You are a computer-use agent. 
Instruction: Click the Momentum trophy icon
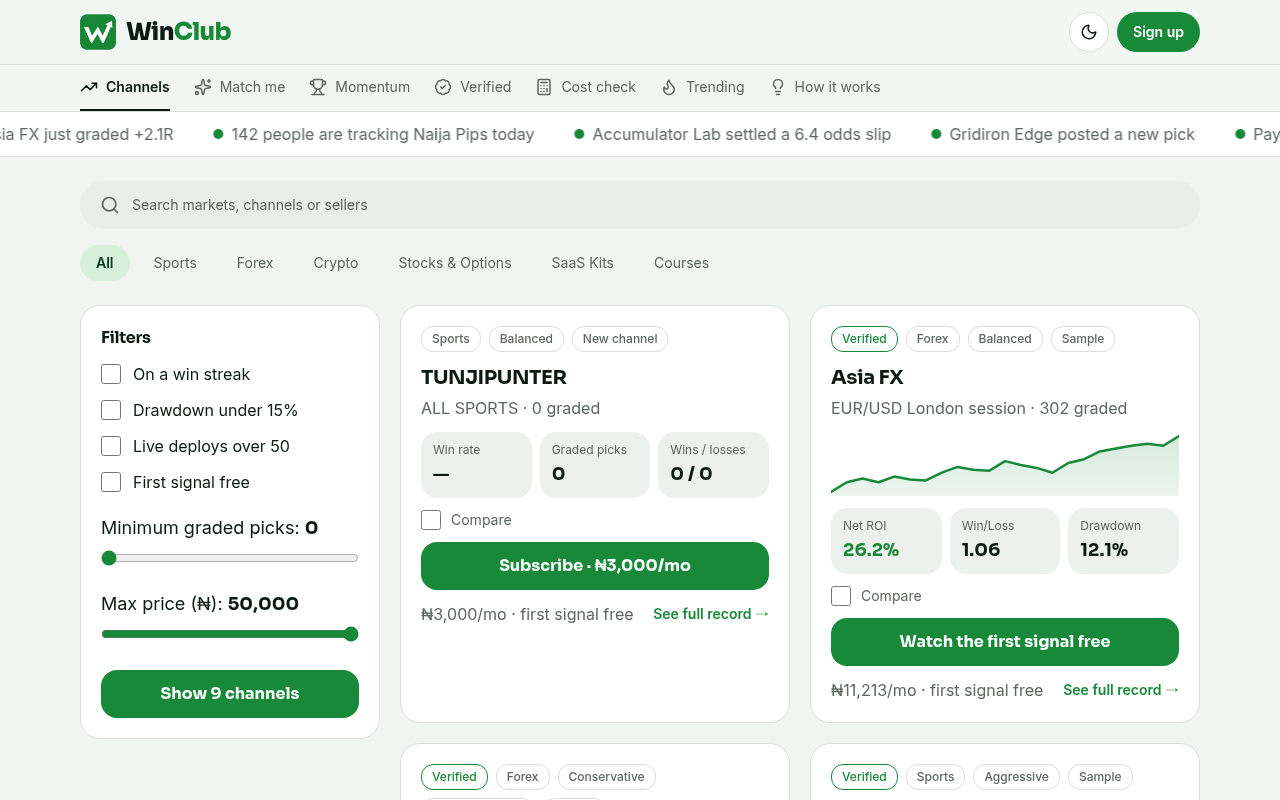[x=318, y=87]
